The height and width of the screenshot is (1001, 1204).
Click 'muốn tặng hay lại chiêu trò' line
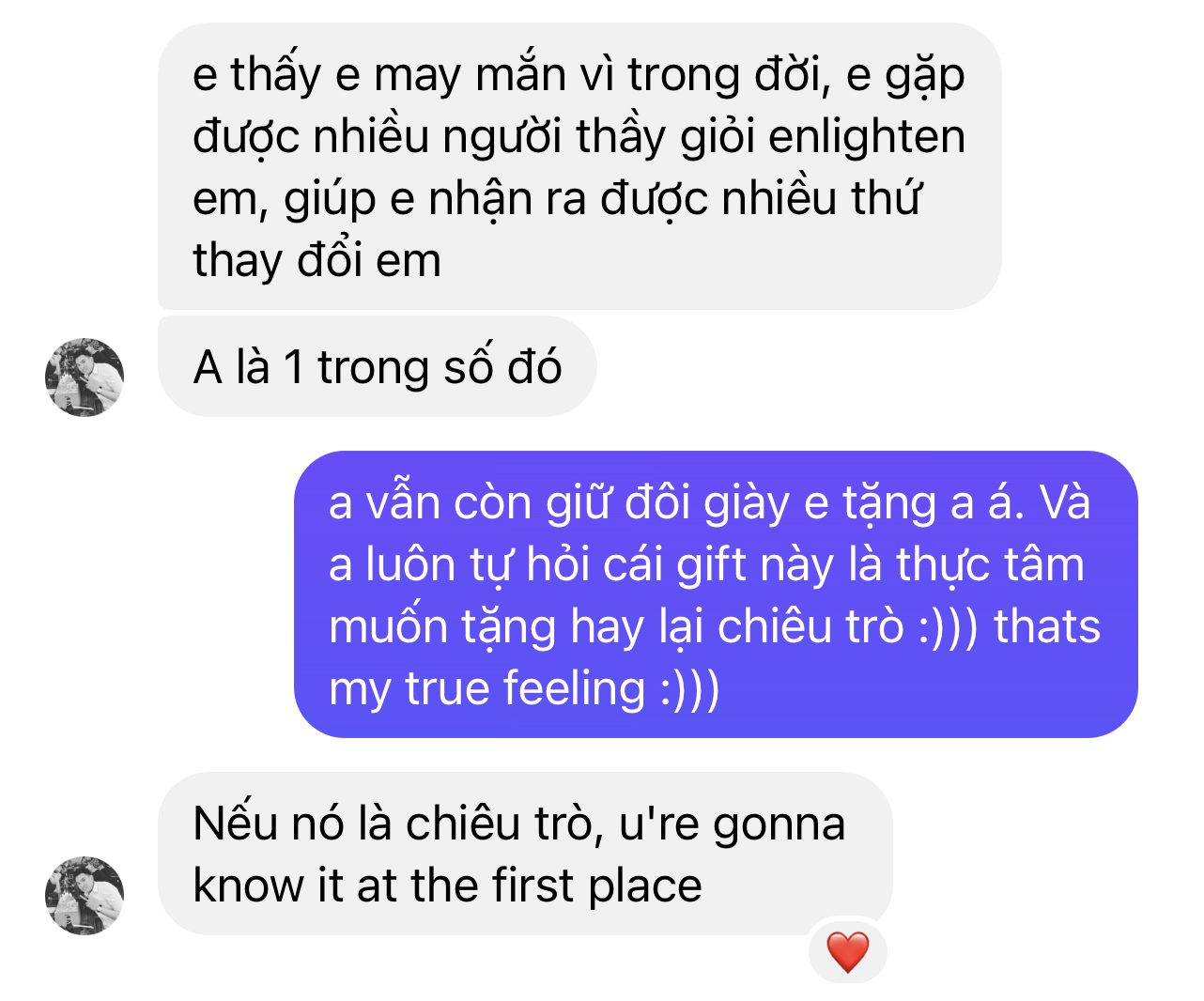pyautogui.click(x=616, y=627)
